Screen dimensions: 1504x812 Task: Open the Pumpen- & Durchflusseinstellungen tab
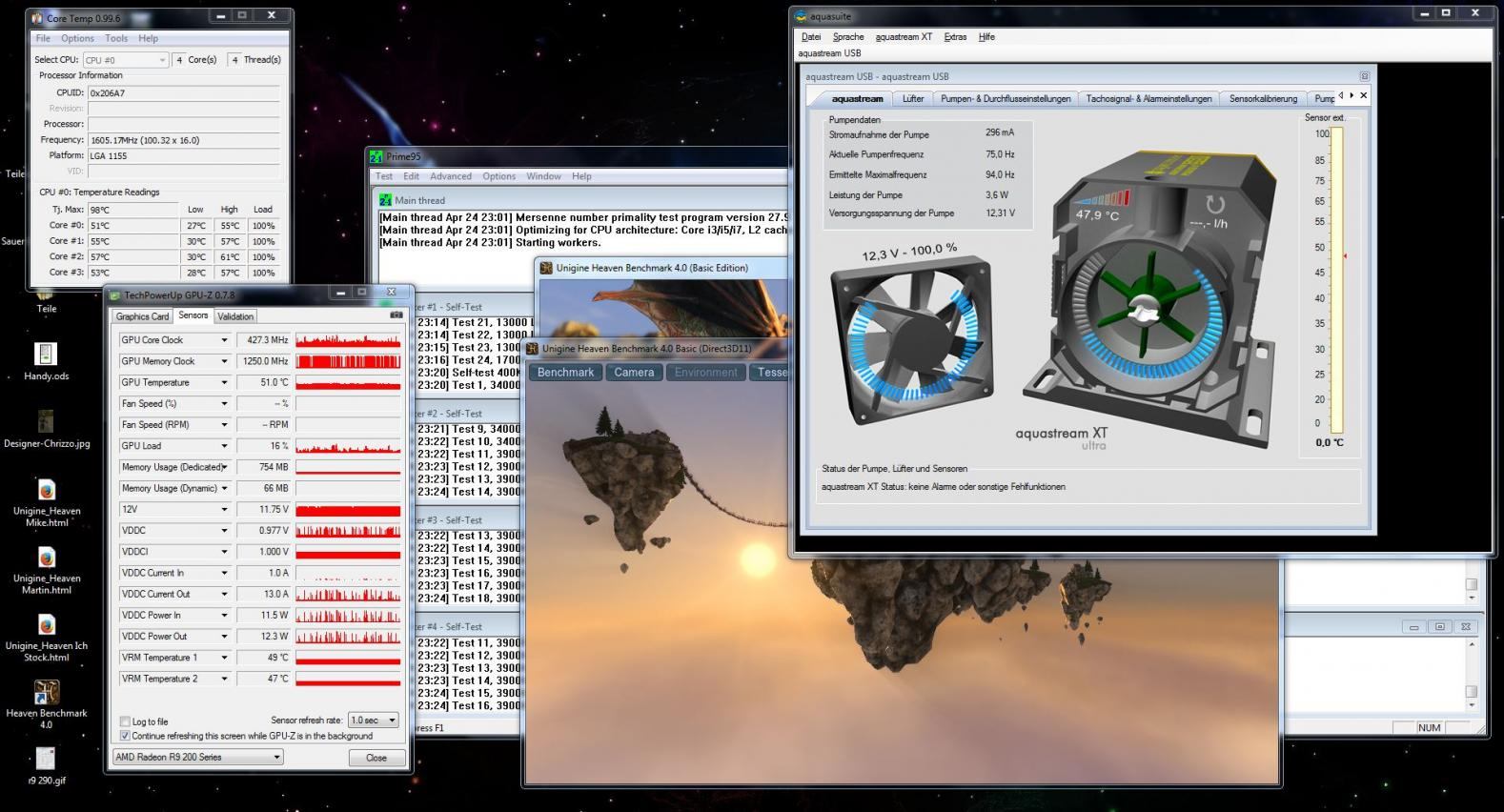point(1006,98)
